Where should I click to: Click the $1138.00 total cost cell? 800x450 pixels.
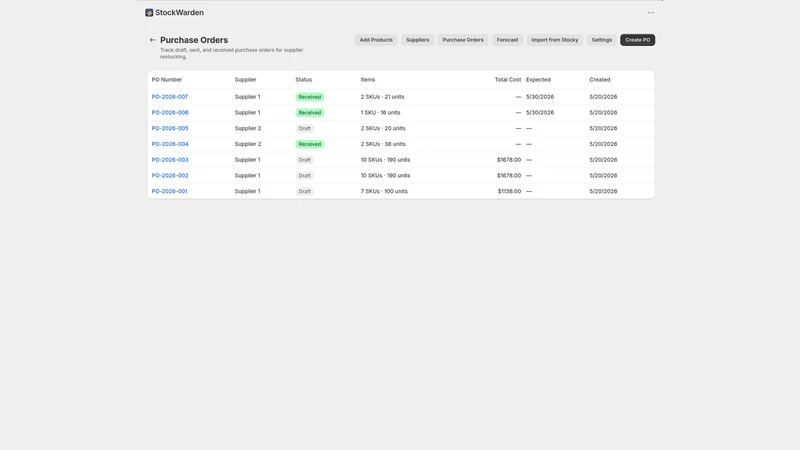(509, 191)
